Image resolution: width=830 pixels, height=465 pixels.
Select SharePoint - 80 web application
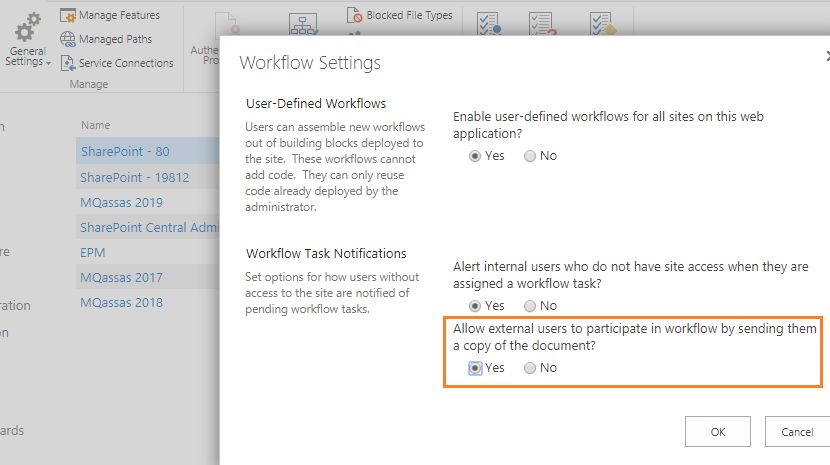point(125,151)
